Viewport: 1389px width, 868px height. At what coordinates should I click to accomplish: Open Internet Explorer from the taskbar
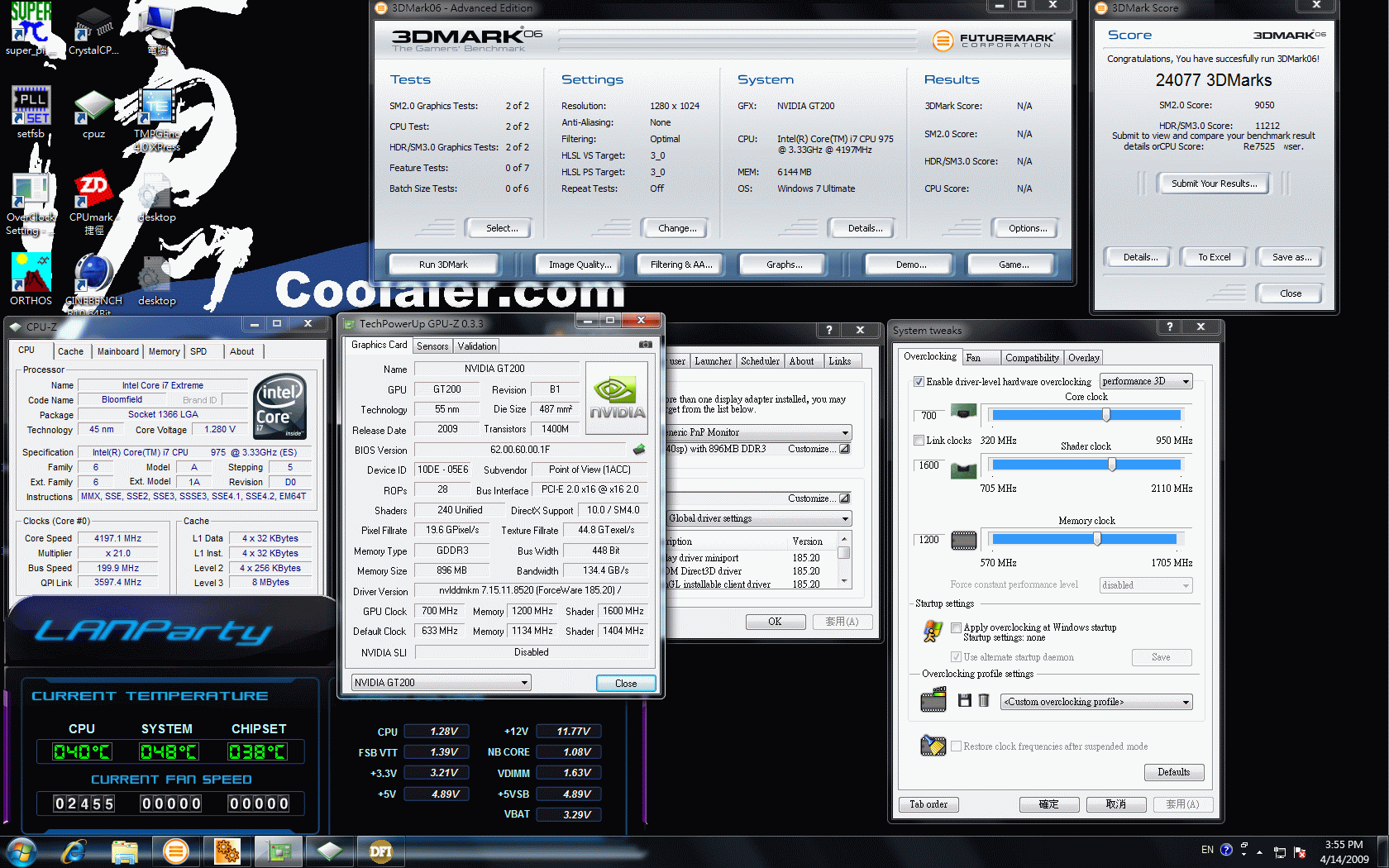tap(74, 851)
